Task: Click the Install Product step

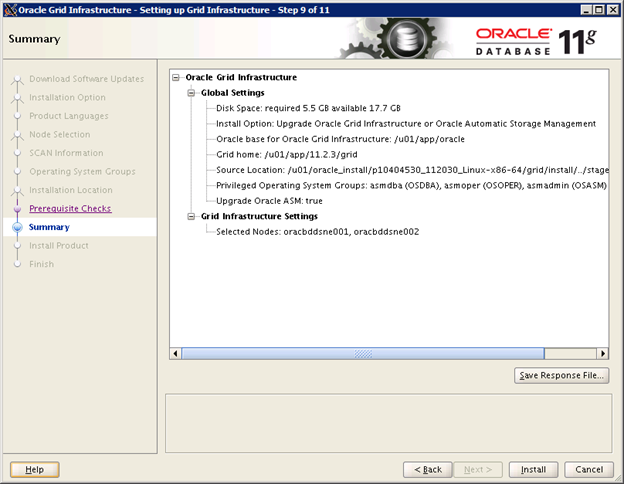Action: pos(59,246)
